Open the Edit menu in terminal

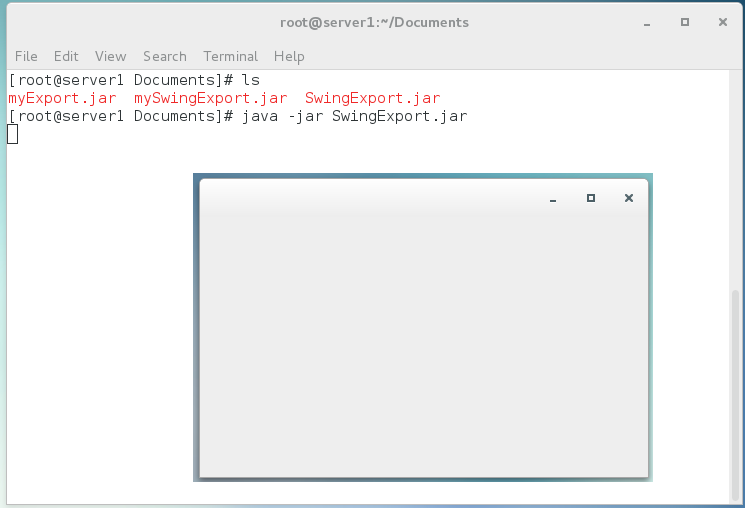(66, 56)
